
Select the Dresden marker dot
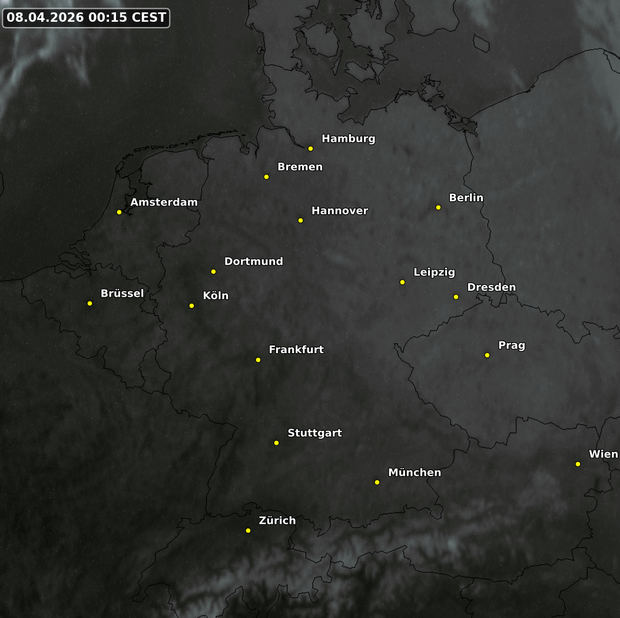[x=456, y=297]
